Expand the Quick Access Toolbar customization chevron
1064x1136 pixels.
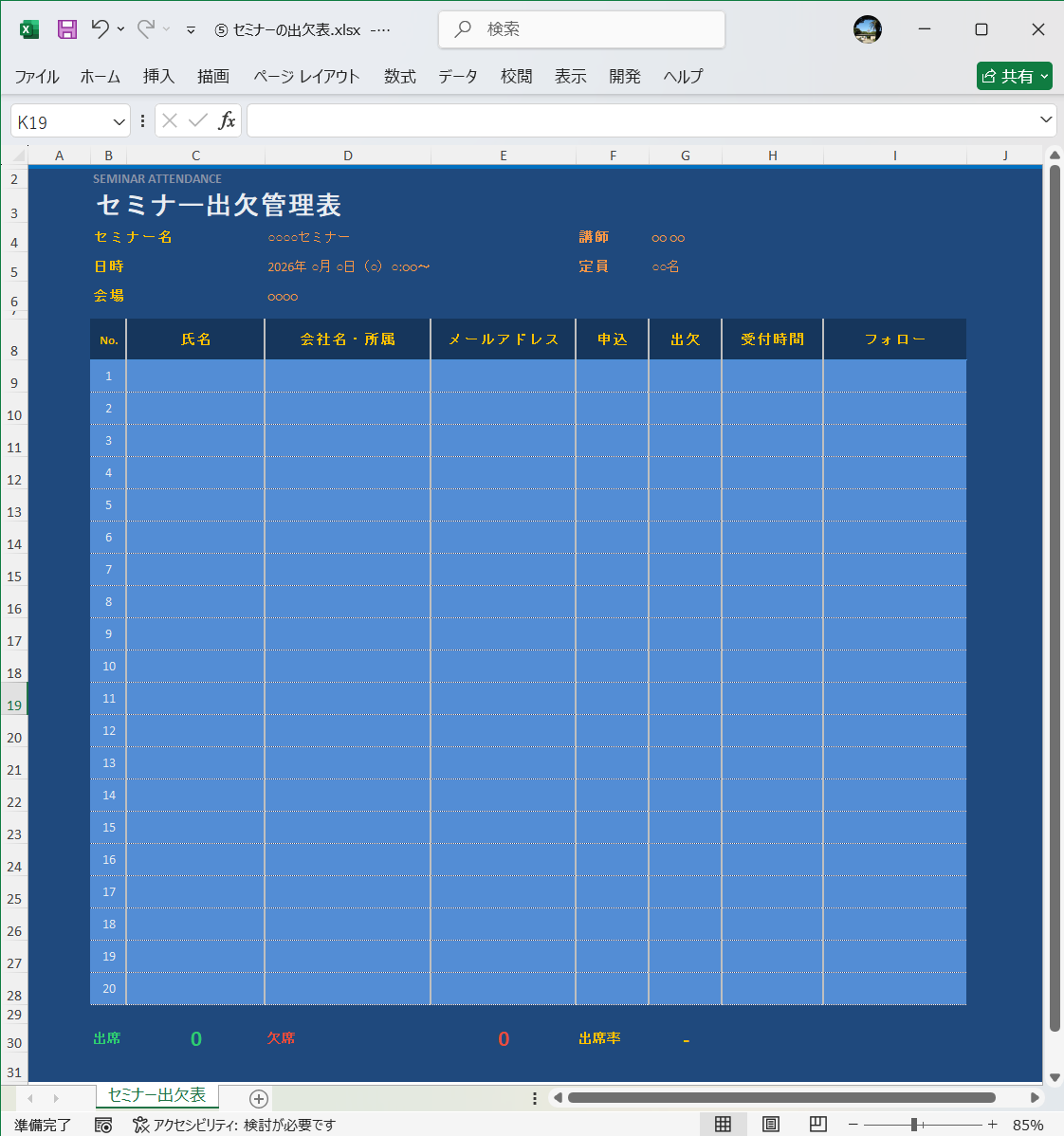point(190,30)
